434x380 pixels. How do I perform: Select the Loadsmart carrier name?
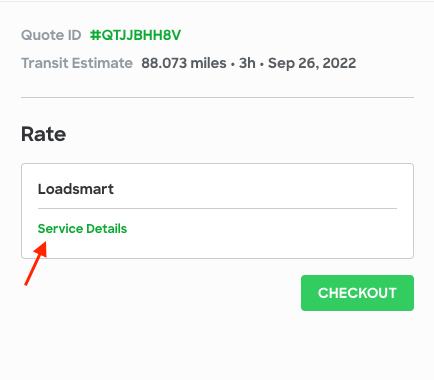click(76, 189)
